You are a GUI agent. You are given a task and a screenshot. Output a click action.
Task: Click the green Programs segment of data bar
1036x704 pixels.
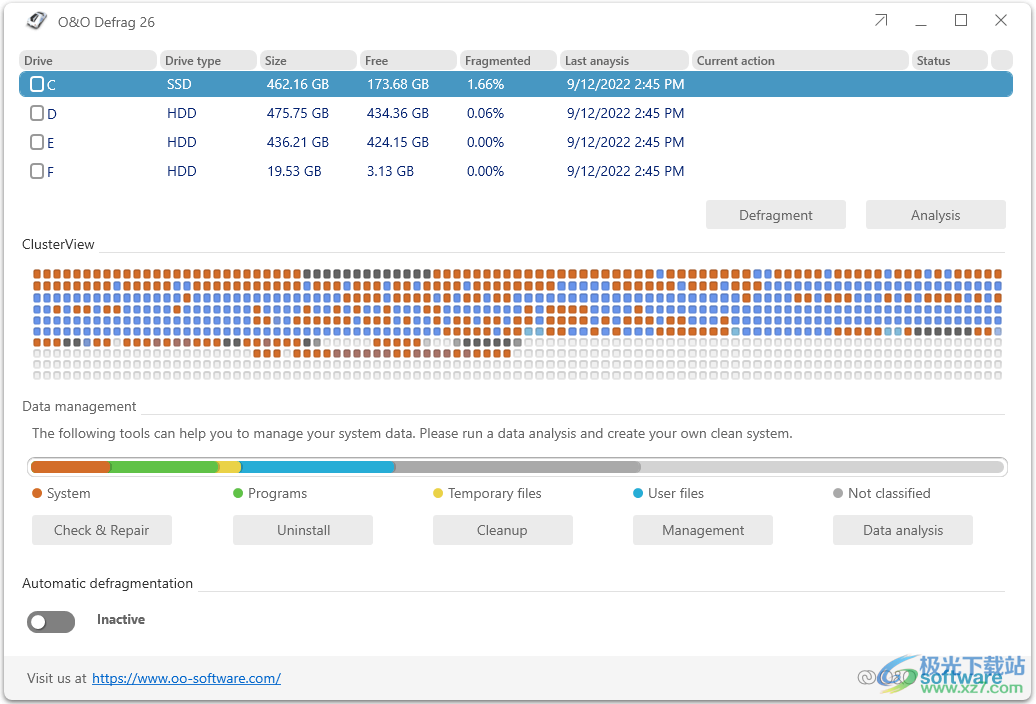click(165, 467)
